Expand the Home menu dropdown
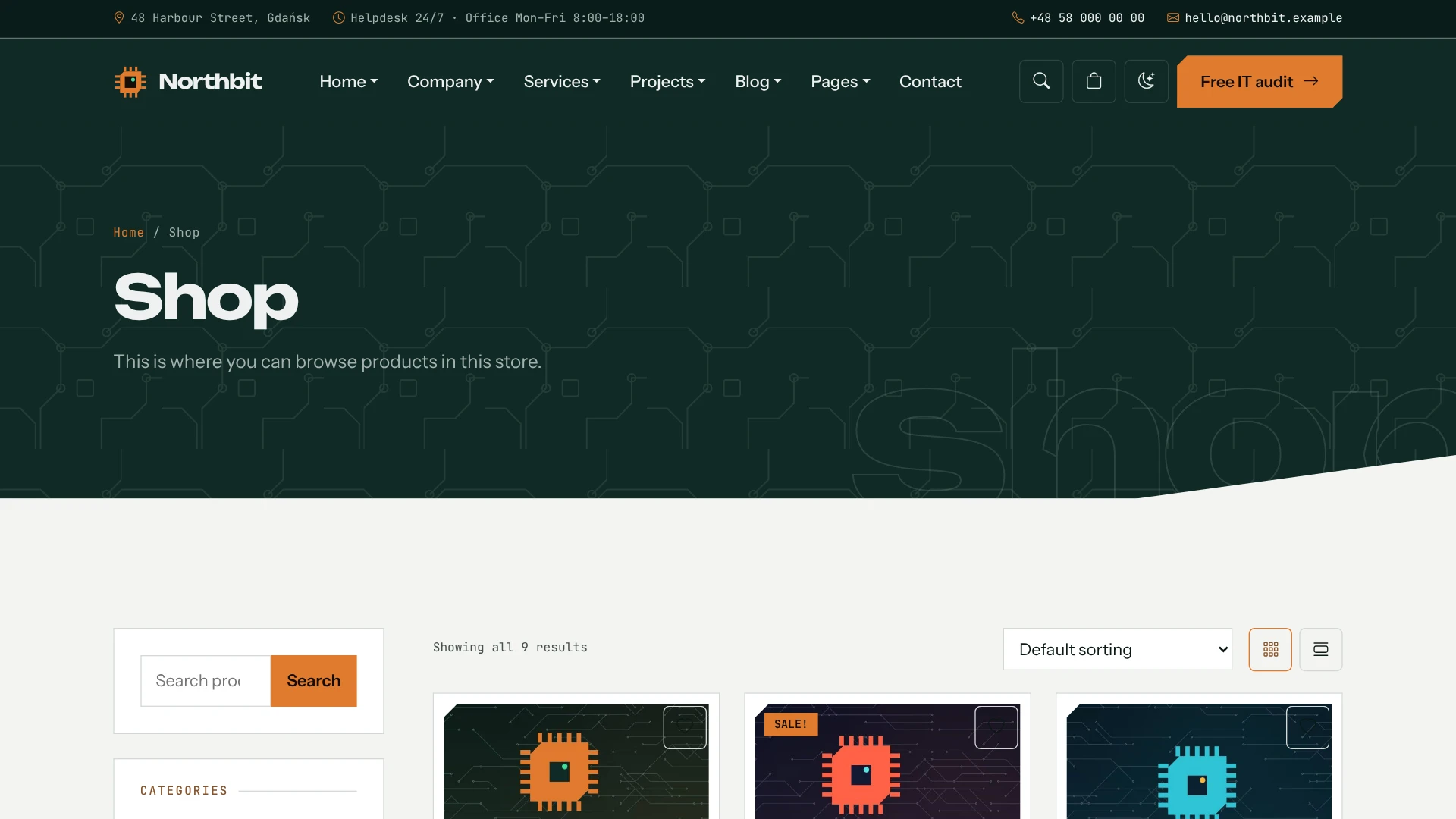1456x819 pixels. tap(348, 81)
